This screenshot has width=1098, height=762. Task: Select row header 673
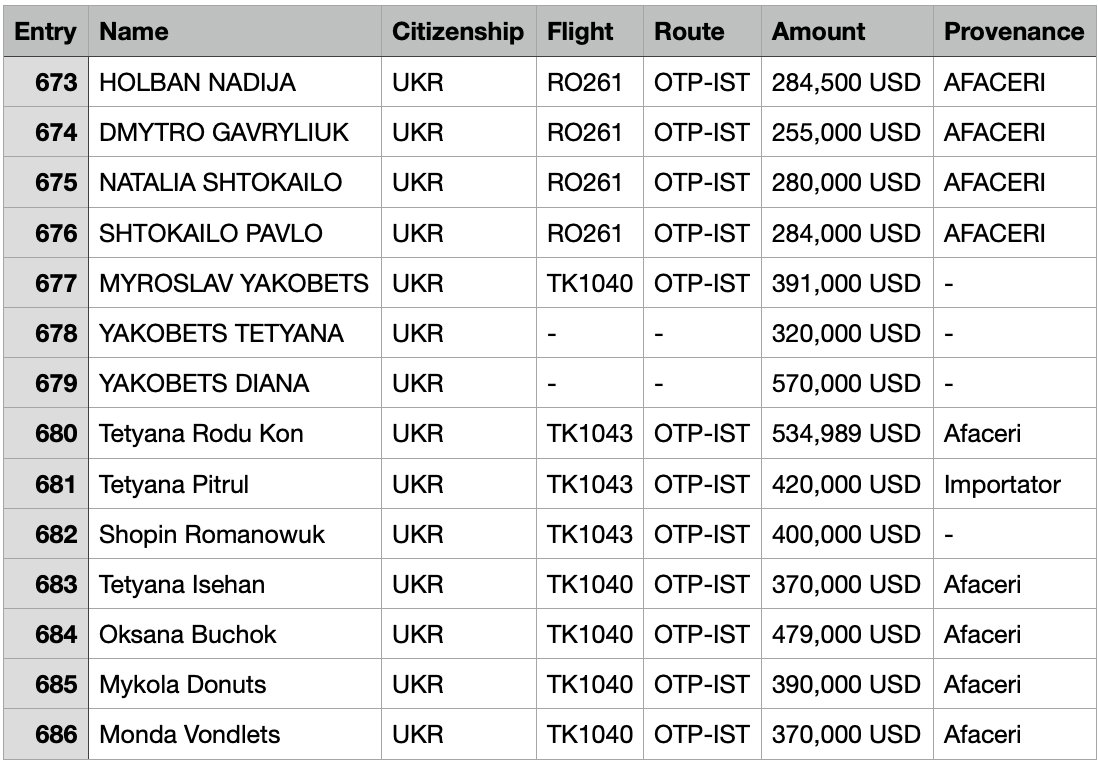(x=46, y=82)
